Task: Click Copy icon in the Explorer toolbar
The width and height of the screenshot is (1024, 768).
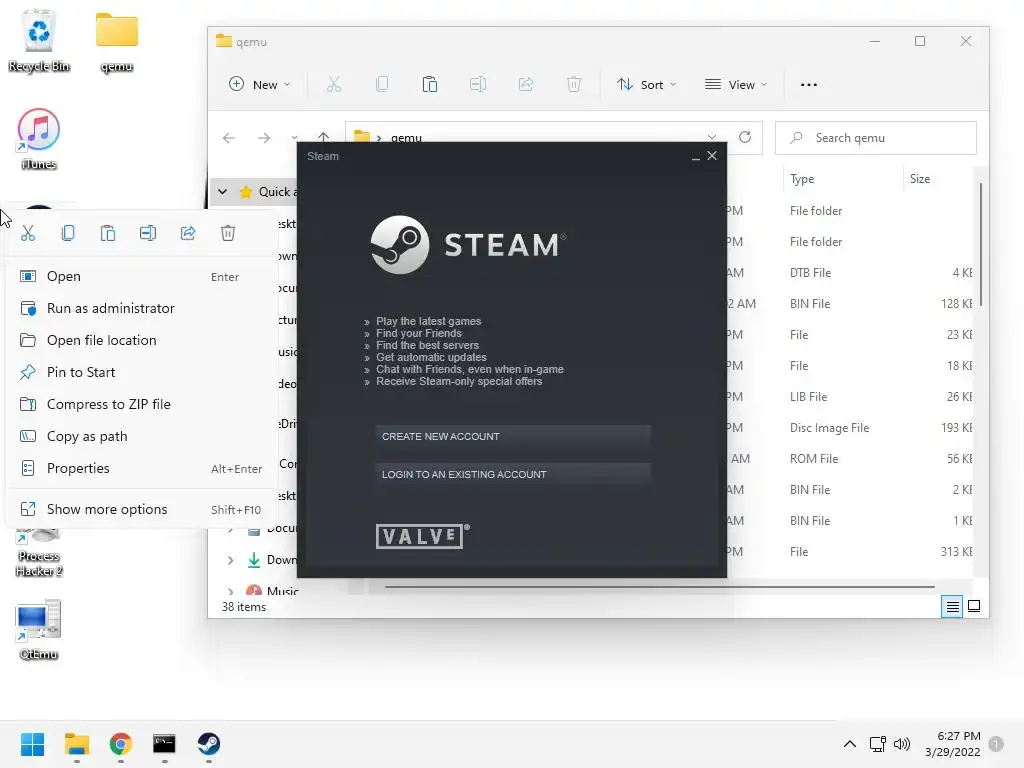Action: pos(382,84)
